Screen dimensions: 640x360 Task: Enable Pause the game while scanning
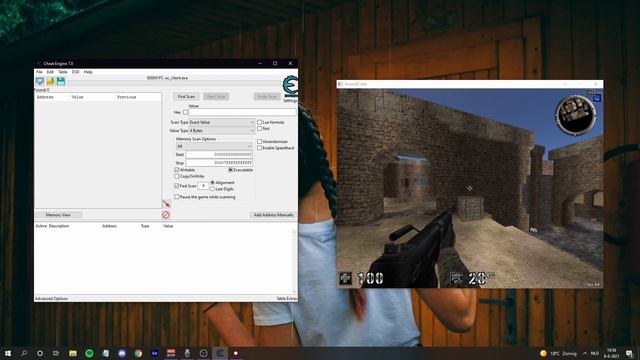(x=177, y=197)
